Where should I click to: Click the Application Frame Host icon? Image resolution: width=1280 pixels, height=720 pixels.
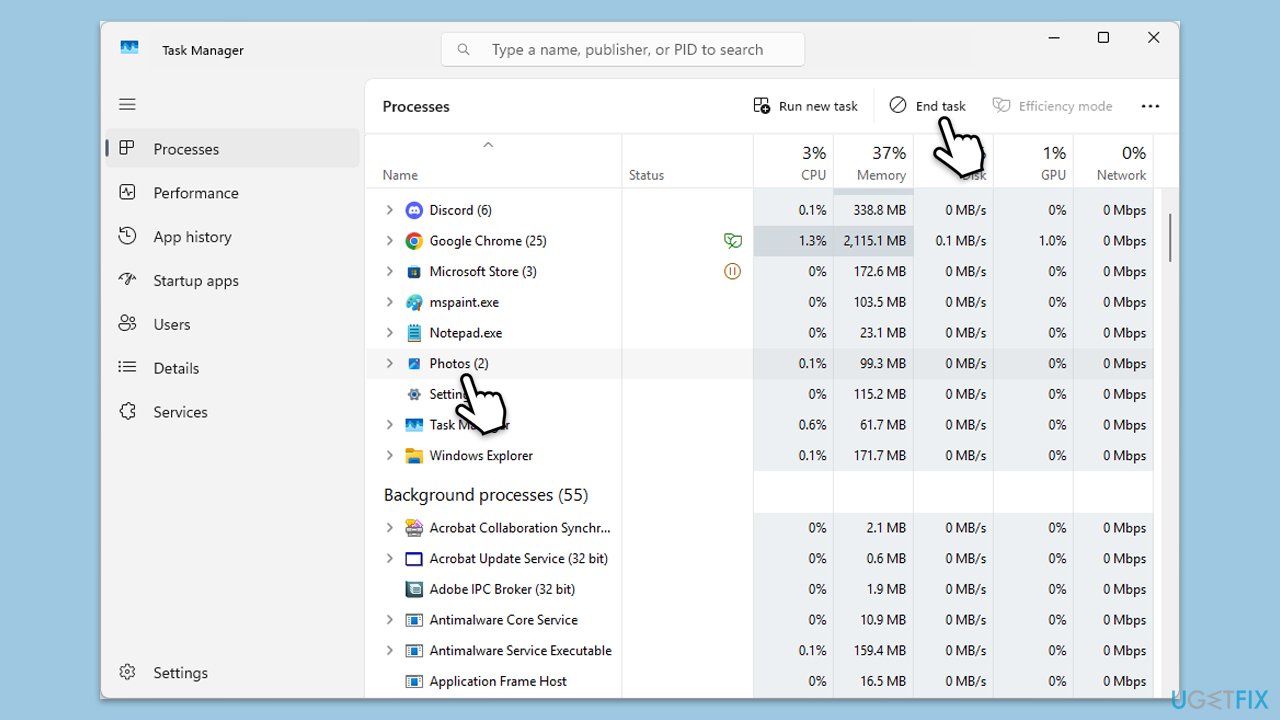coord(414,682)
